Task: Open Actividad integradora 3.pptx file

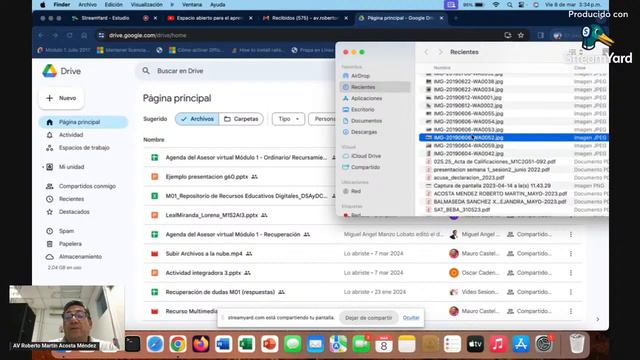Action: pyautogui.click(x=203, y=273)
